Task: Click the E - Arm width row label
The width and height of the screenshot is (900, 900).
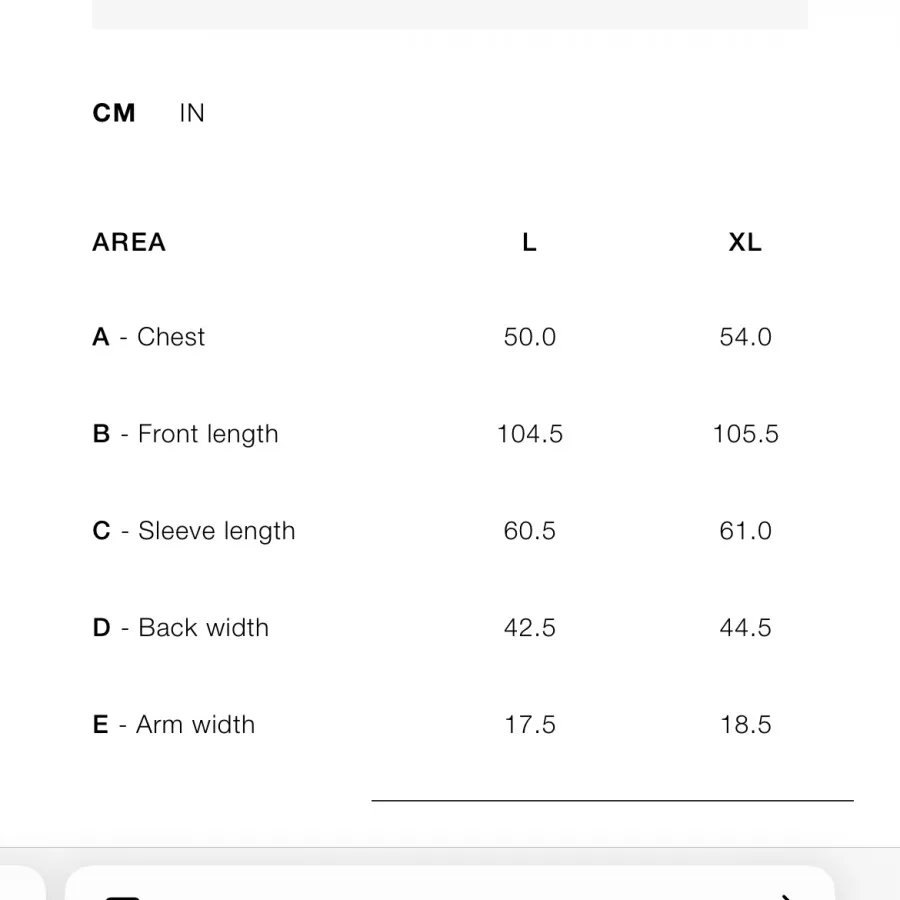Action: (174, 725)
